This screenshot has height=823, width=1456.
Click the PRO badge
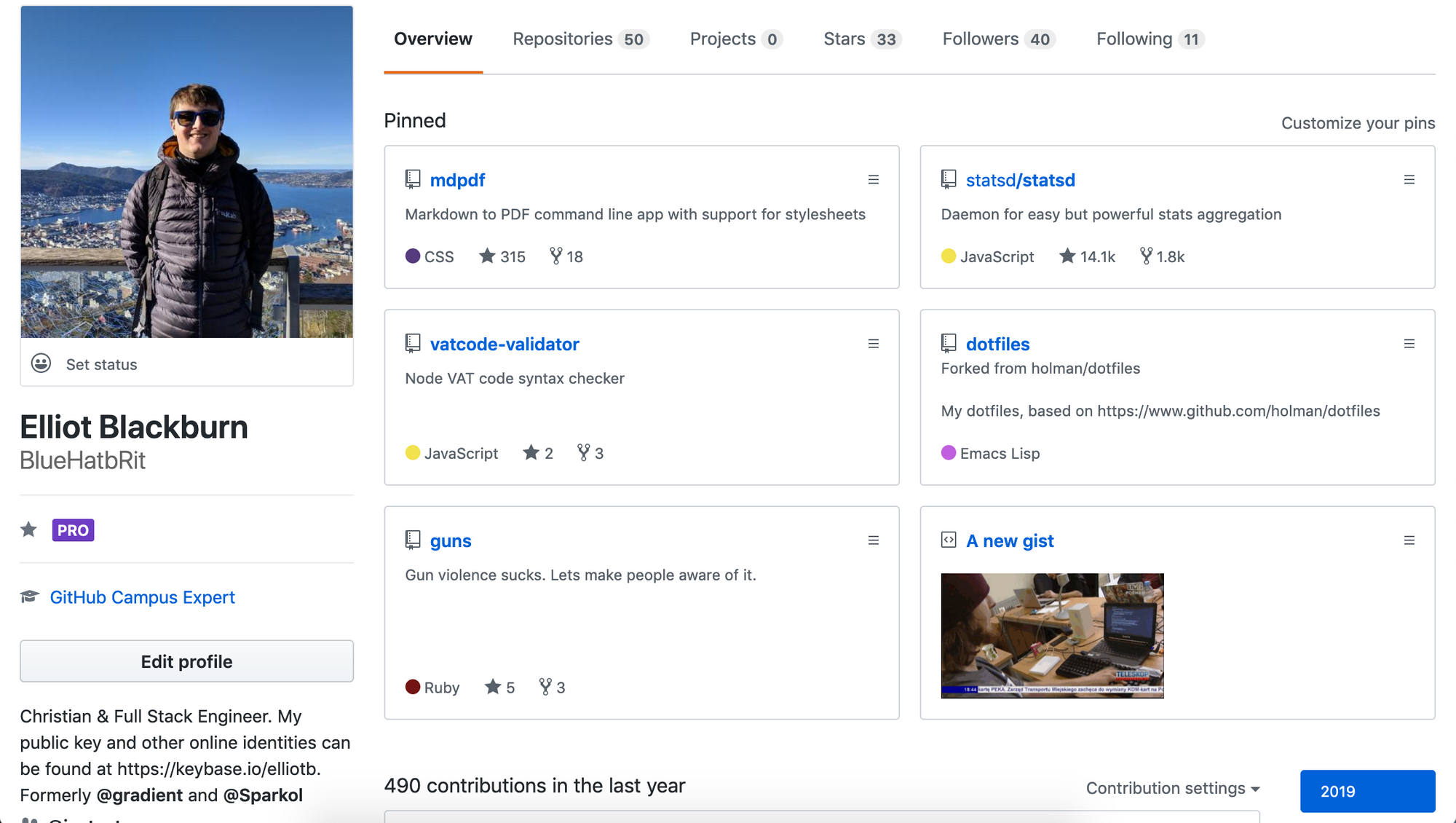(73, 530)
